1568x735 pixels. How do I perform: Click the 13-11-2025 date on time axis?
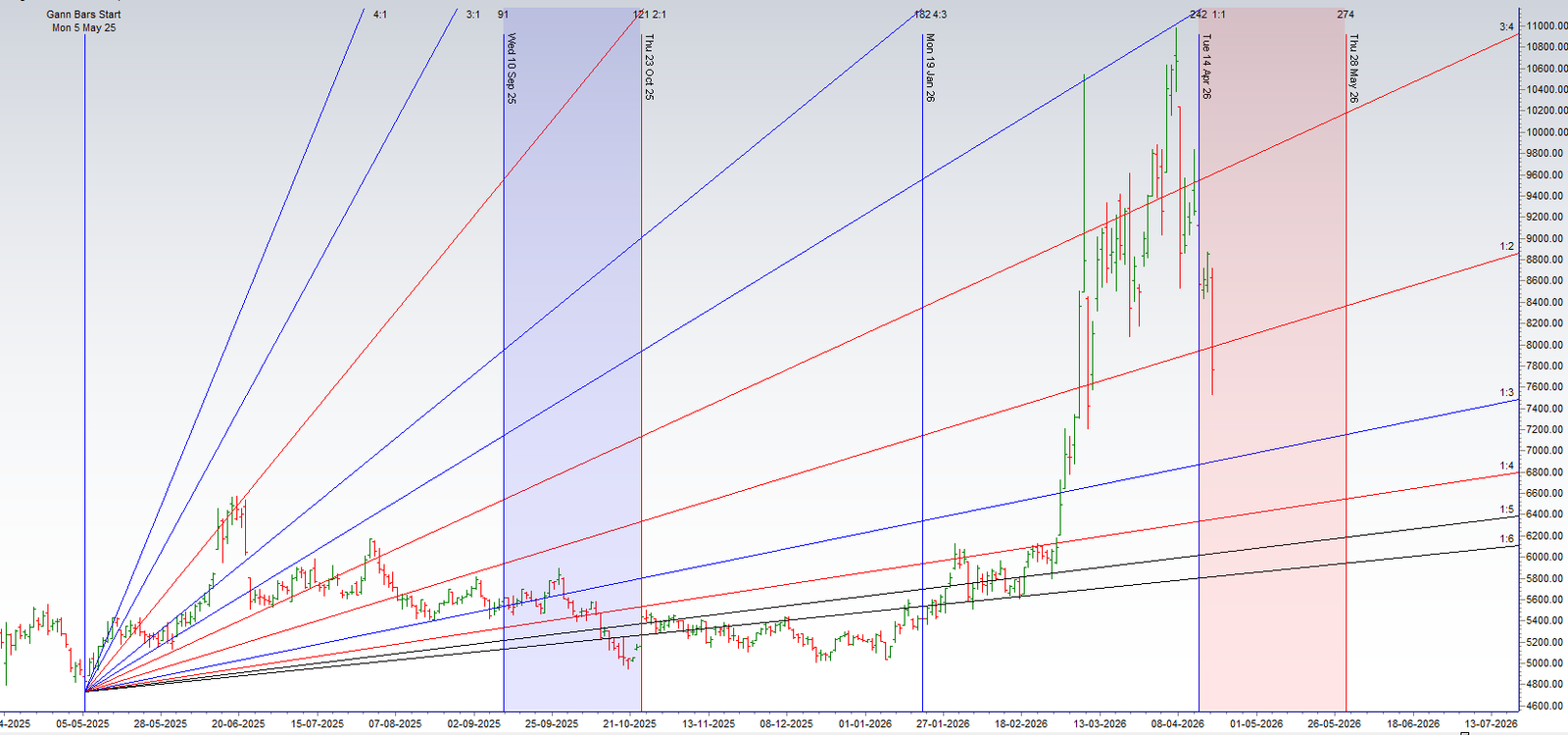click(709, 724)
